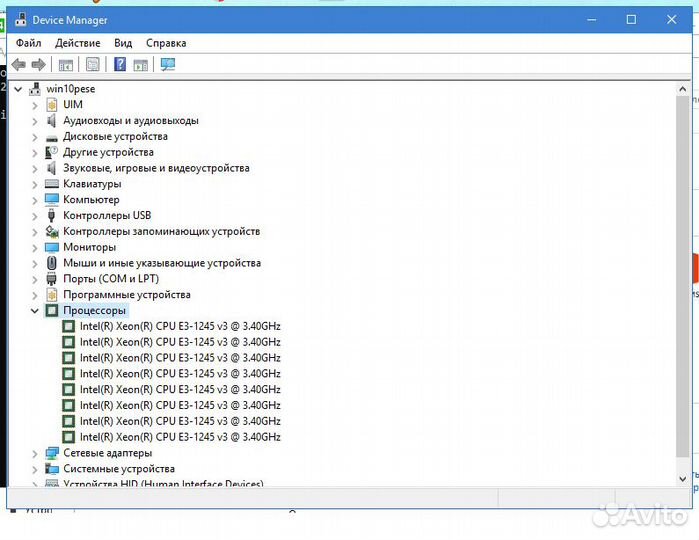Expand Системные устройства arrow
Image resolution: width=699 pixels, height=540 pixels.
point(35,469)
